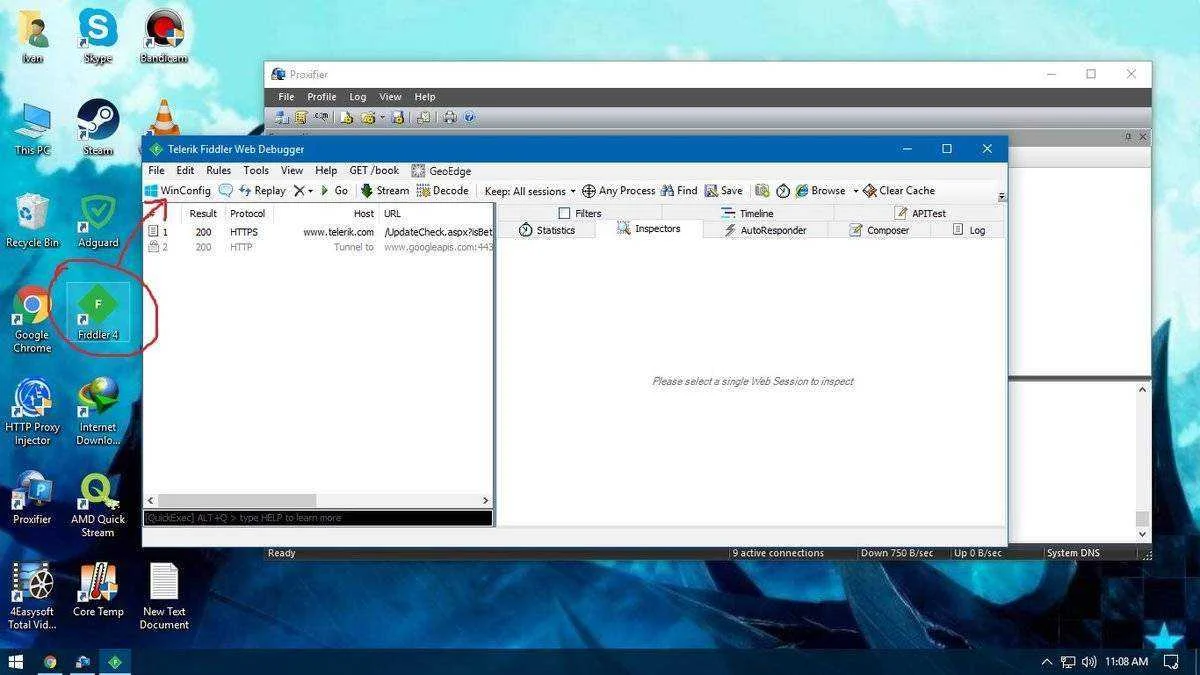The height and width of the screenshot is (675, 1200).
Task: Click System DNS in Proxifier status bar
Action: coord(1073,553)
